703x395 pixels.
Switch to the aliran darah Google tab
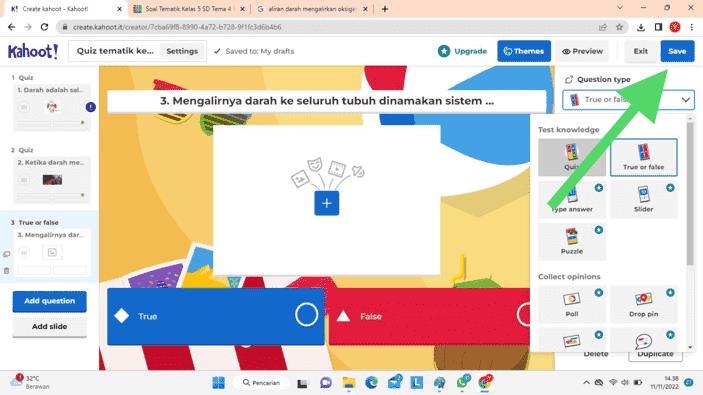312,9
